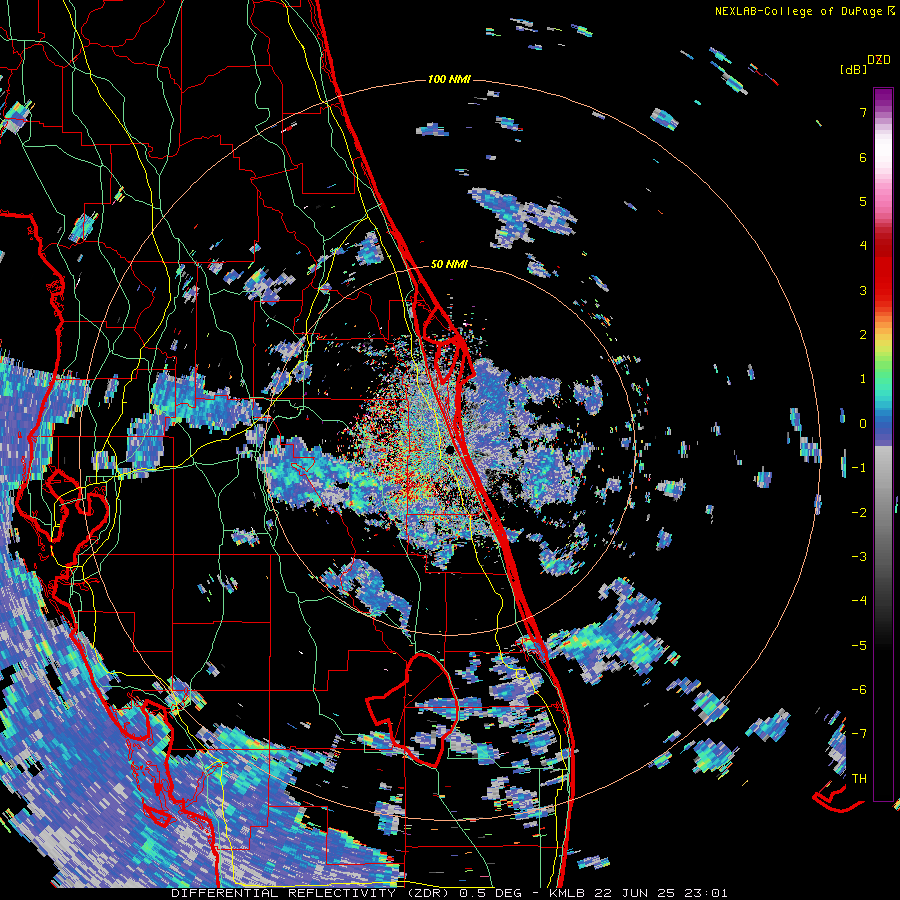Click the 23:01 timestamp text
The image size is (900, 900).
tap(704, 893)
